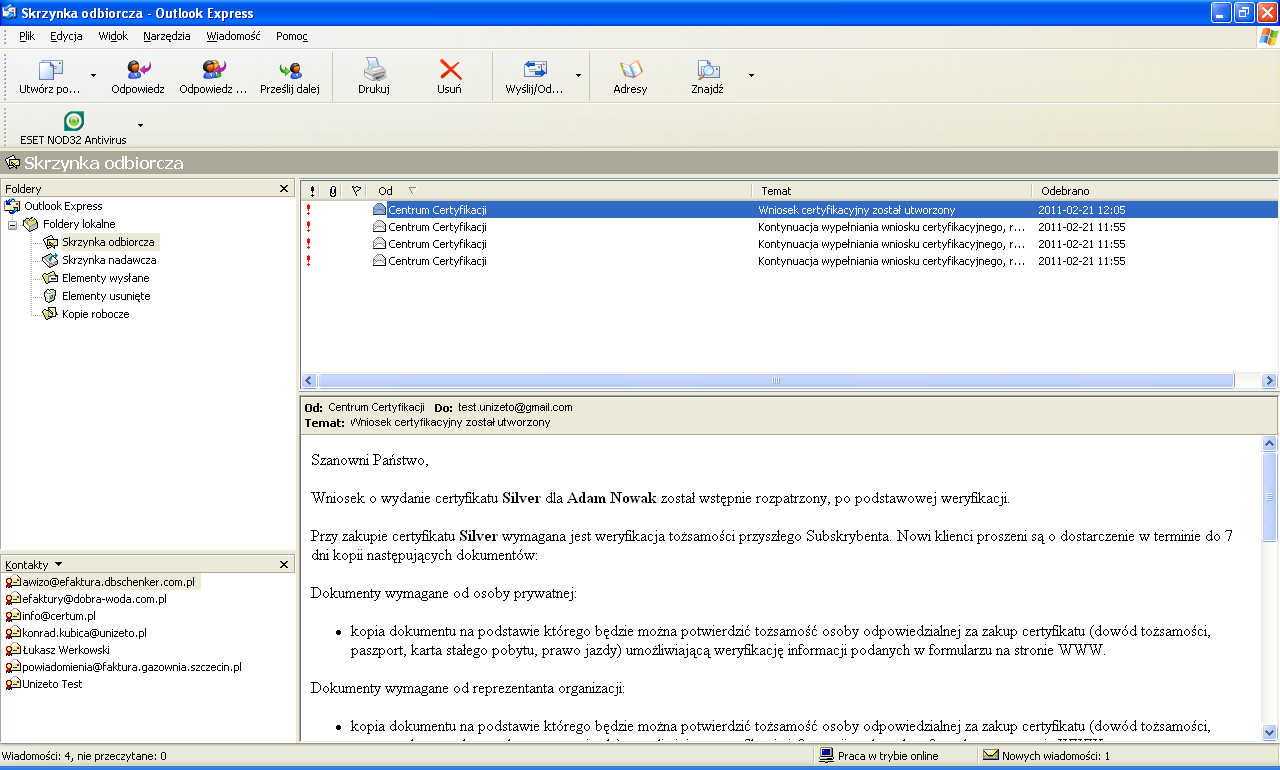
Task: Click the message list horizontal scrollbar thumb
Action: pos(776,381)
